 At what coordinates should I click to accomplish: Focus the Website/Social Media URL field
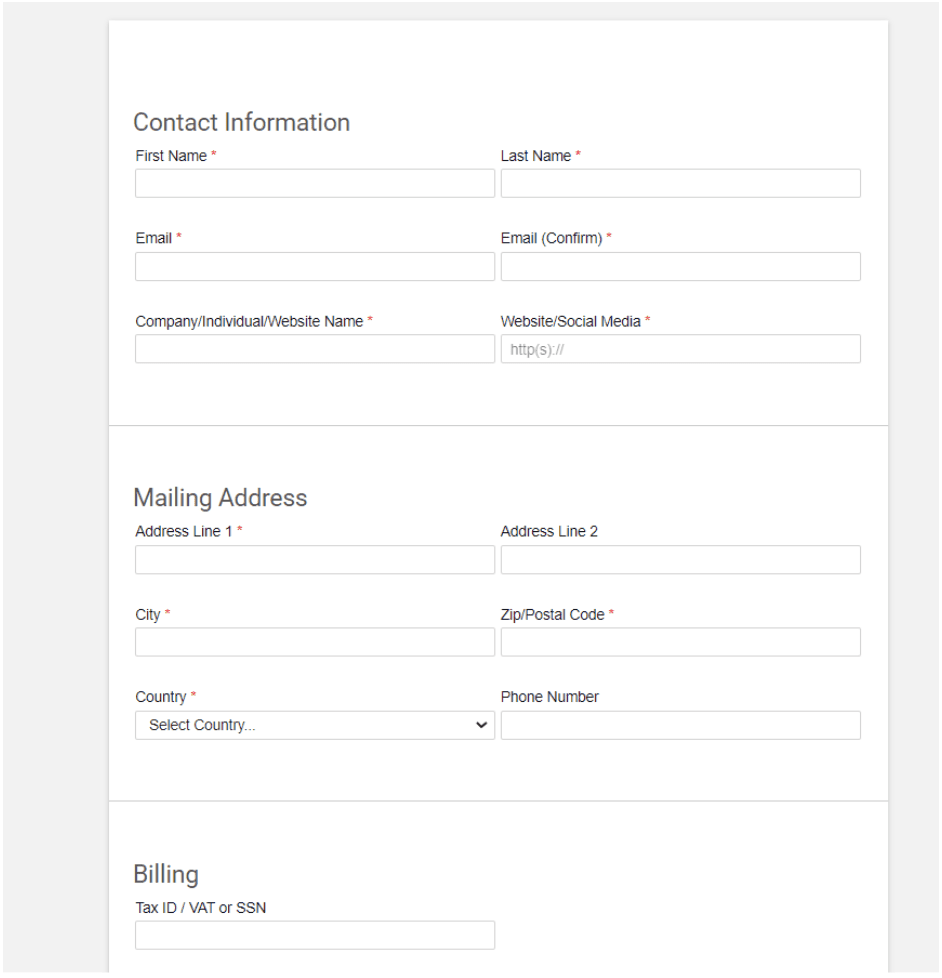tap(680, 349)
